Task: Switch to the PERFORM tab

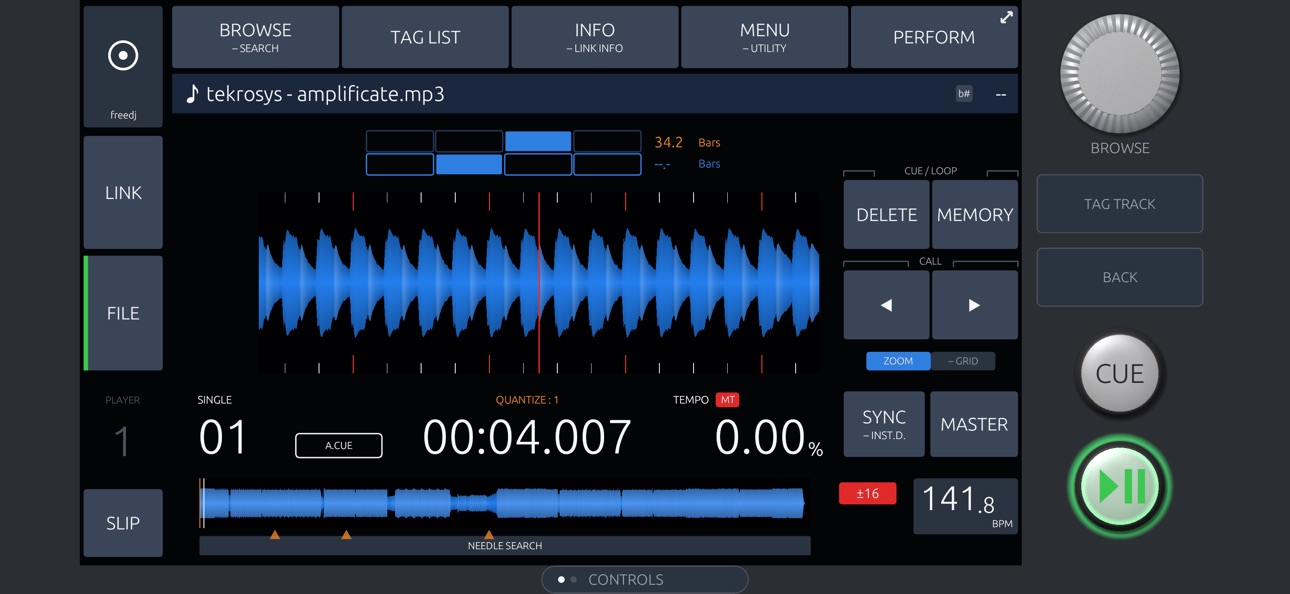Action: click(934, 37)
